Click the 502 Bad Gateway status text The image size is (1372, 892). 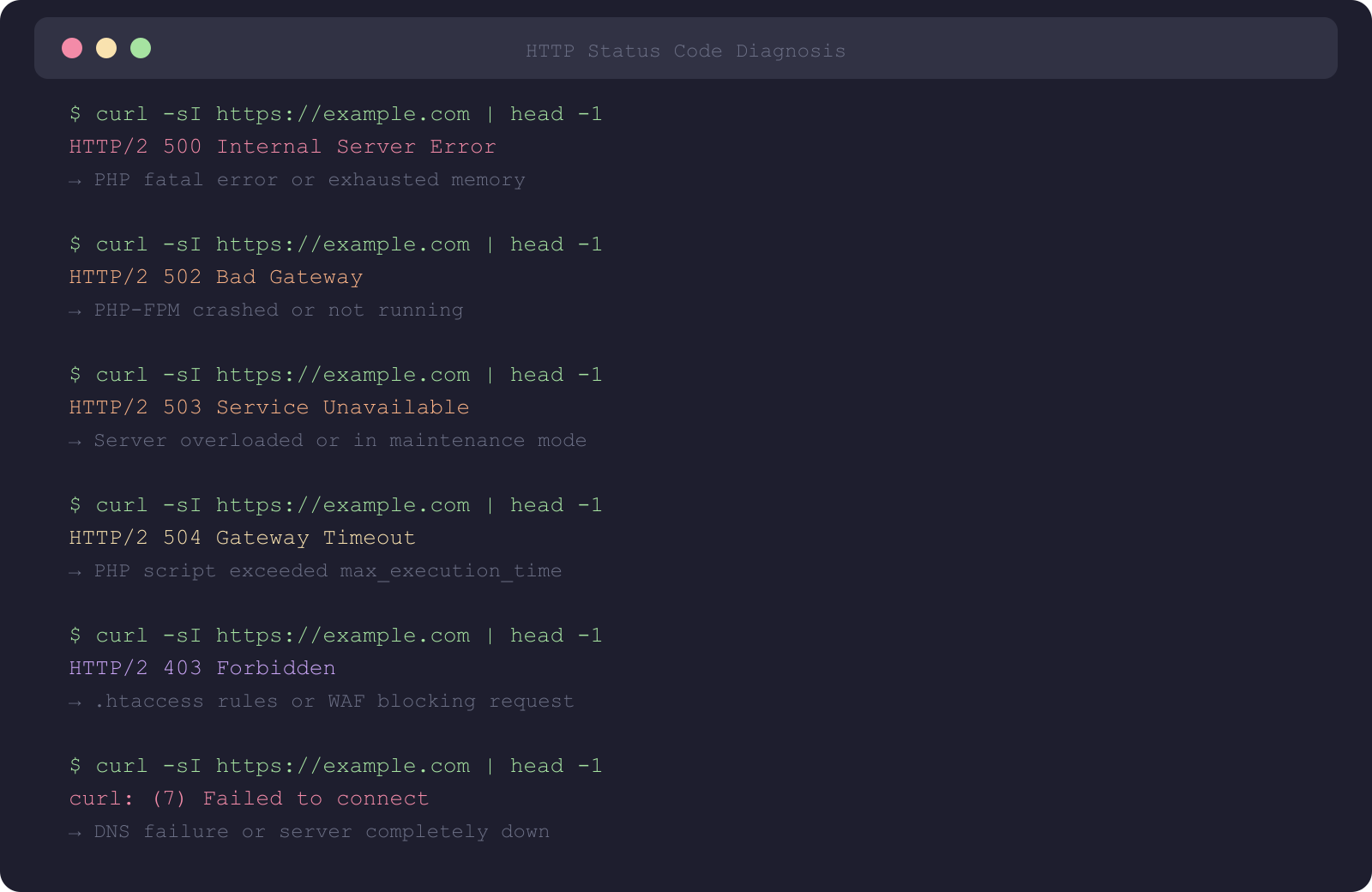point(215,276)
